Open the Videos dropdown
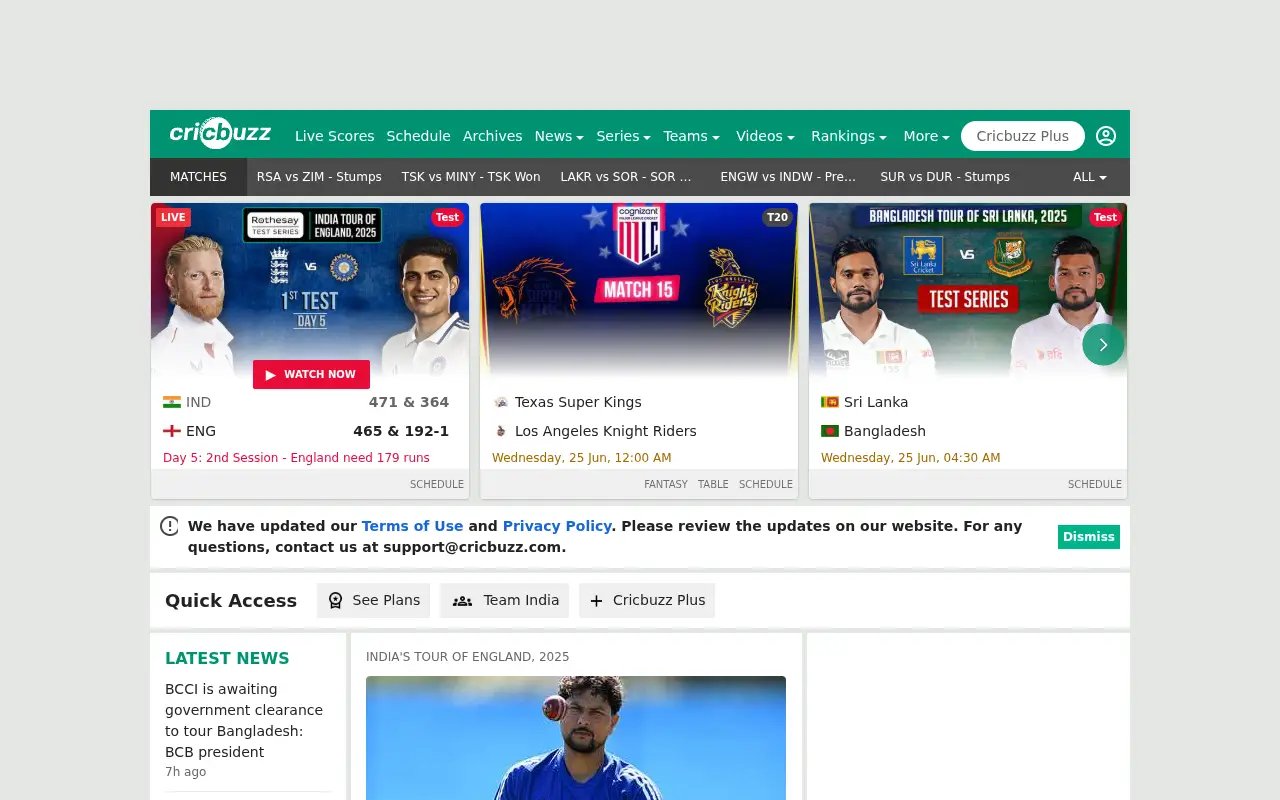 (x=765, y=136)
